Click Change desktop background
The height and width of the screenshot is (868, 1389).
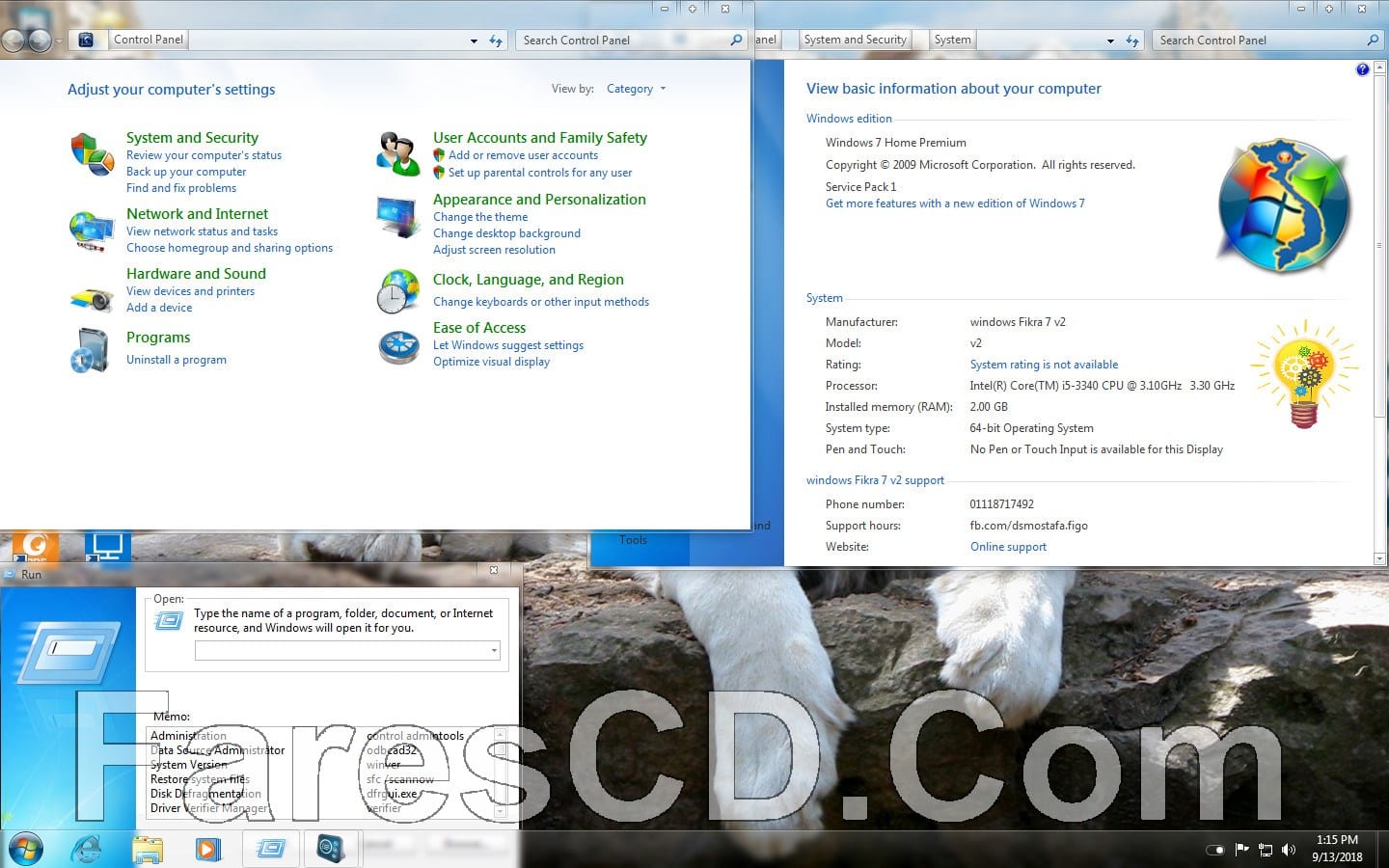coord(506,233)
